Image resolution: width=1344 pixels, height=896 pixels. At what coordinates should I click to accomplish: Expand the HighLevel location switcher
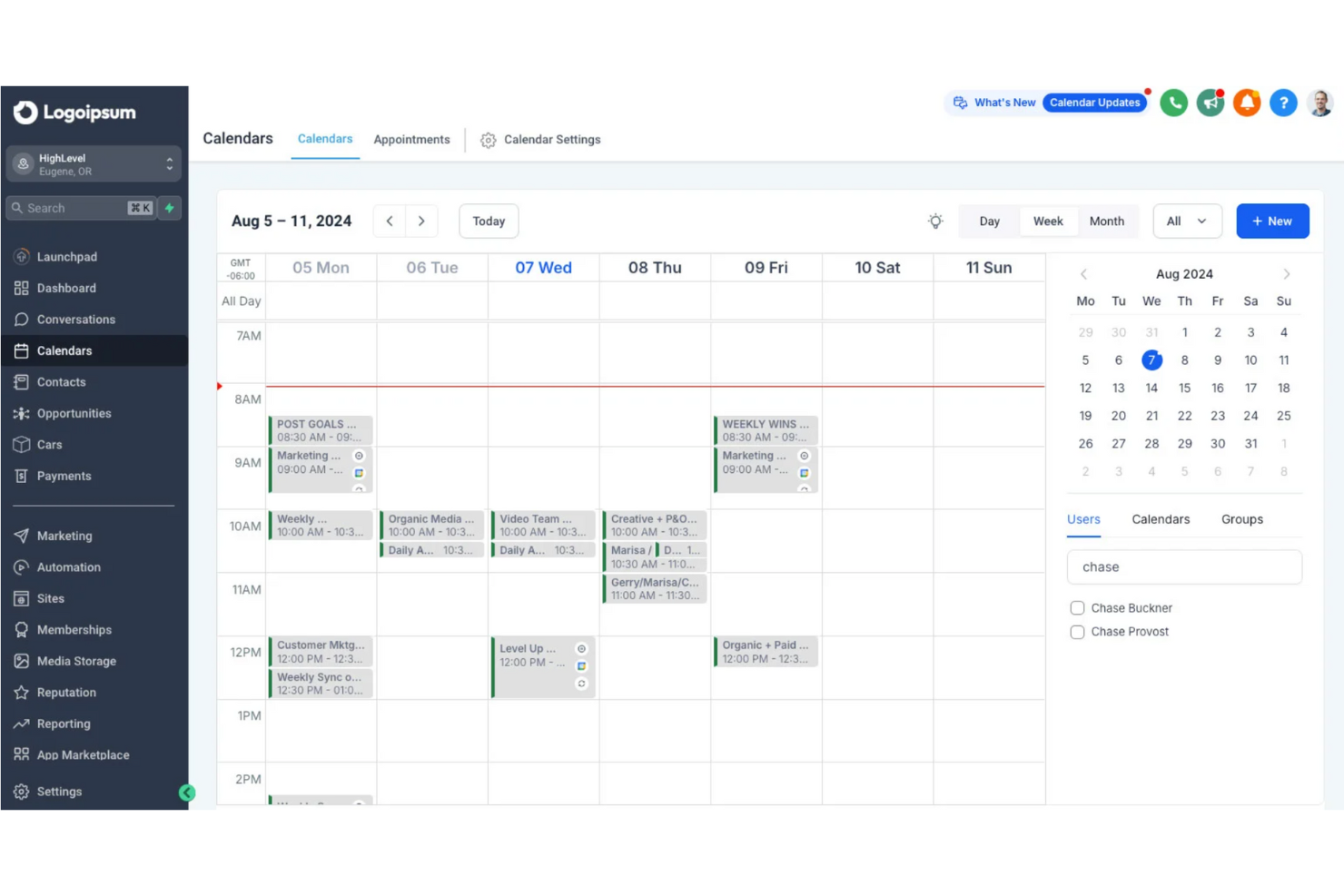click(169, 163)
